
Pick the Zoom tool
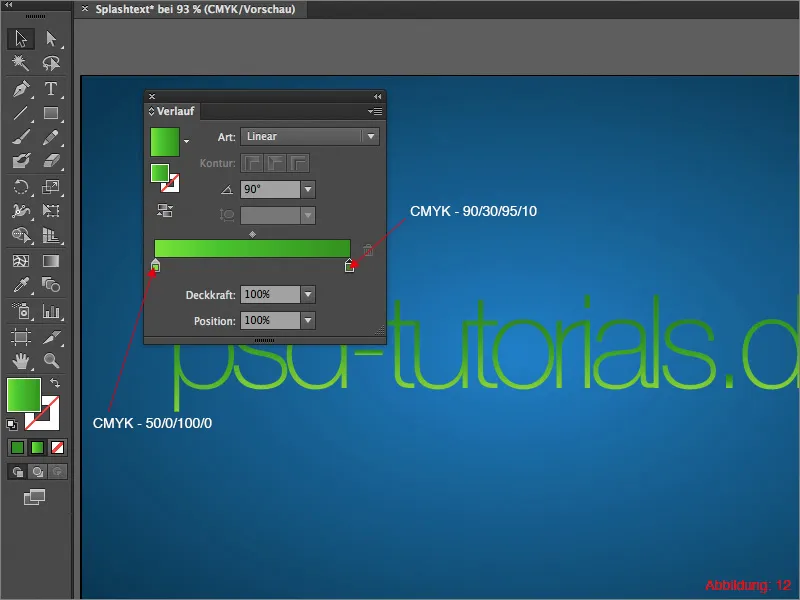[51, 361]
